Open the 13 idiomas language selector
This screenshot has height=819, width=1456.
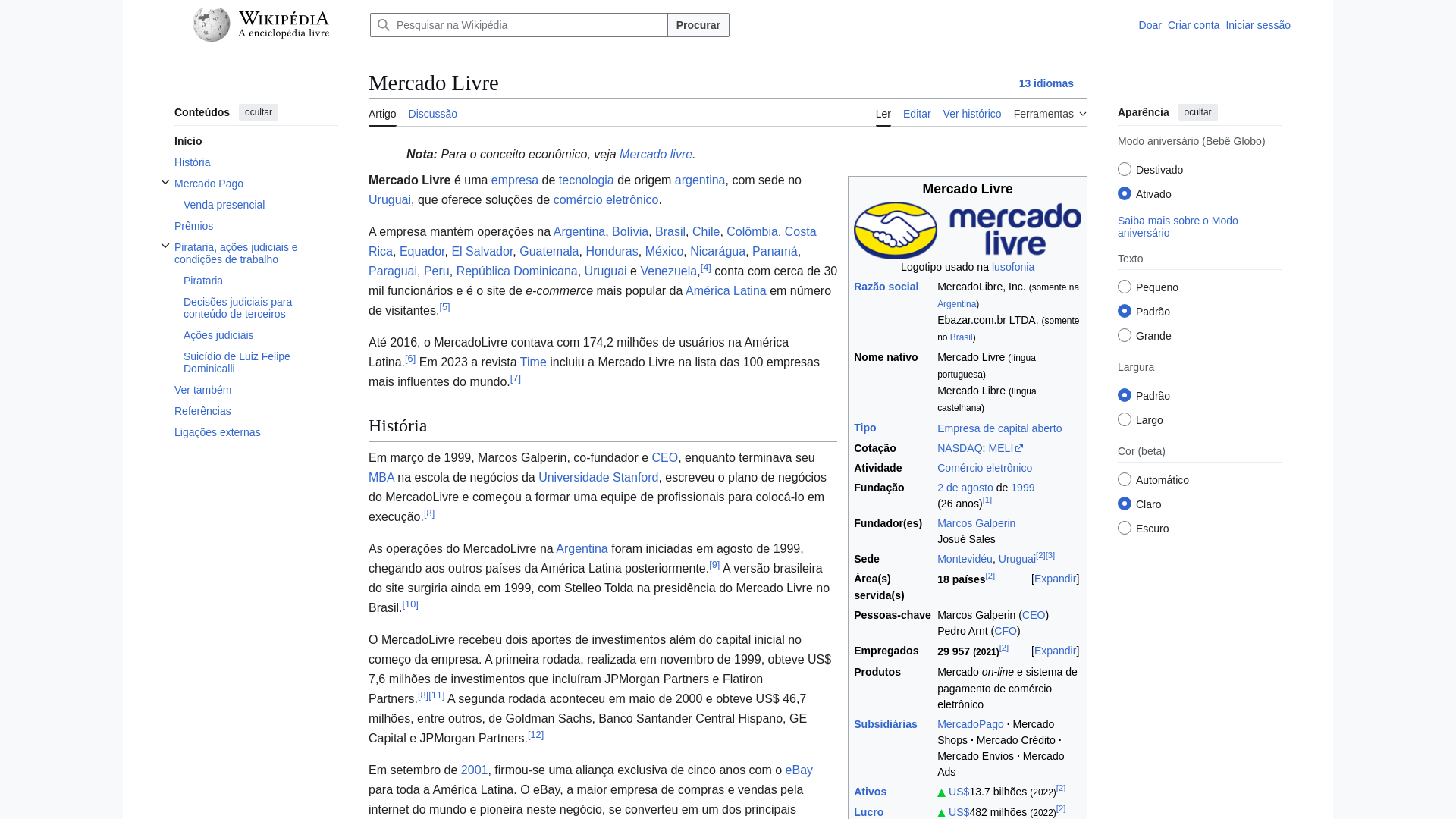[1046, 83]
